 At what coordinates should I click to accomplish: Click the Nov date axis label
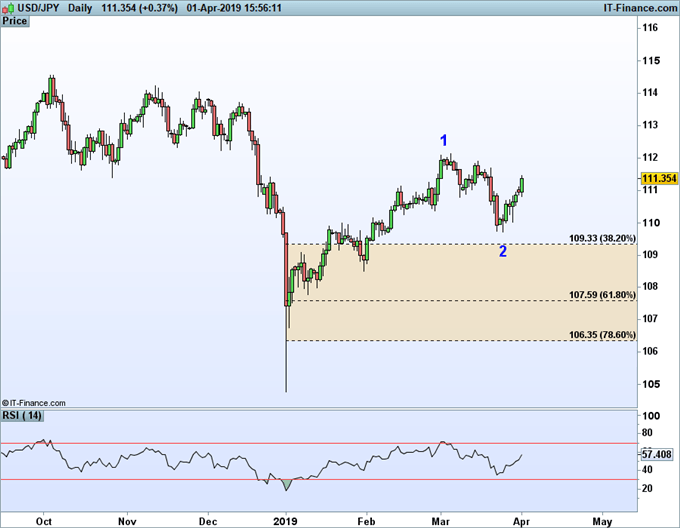(x=127, y=521)
